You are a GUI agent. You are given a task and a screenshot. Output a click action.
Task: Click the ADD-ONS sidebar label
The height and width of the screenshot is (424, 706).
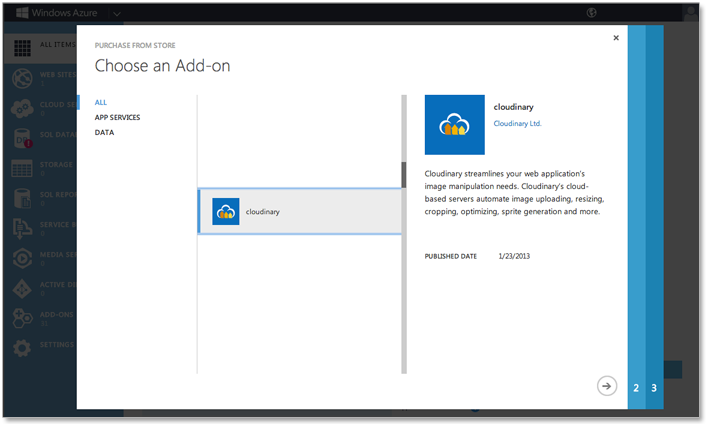pos(56,315)
